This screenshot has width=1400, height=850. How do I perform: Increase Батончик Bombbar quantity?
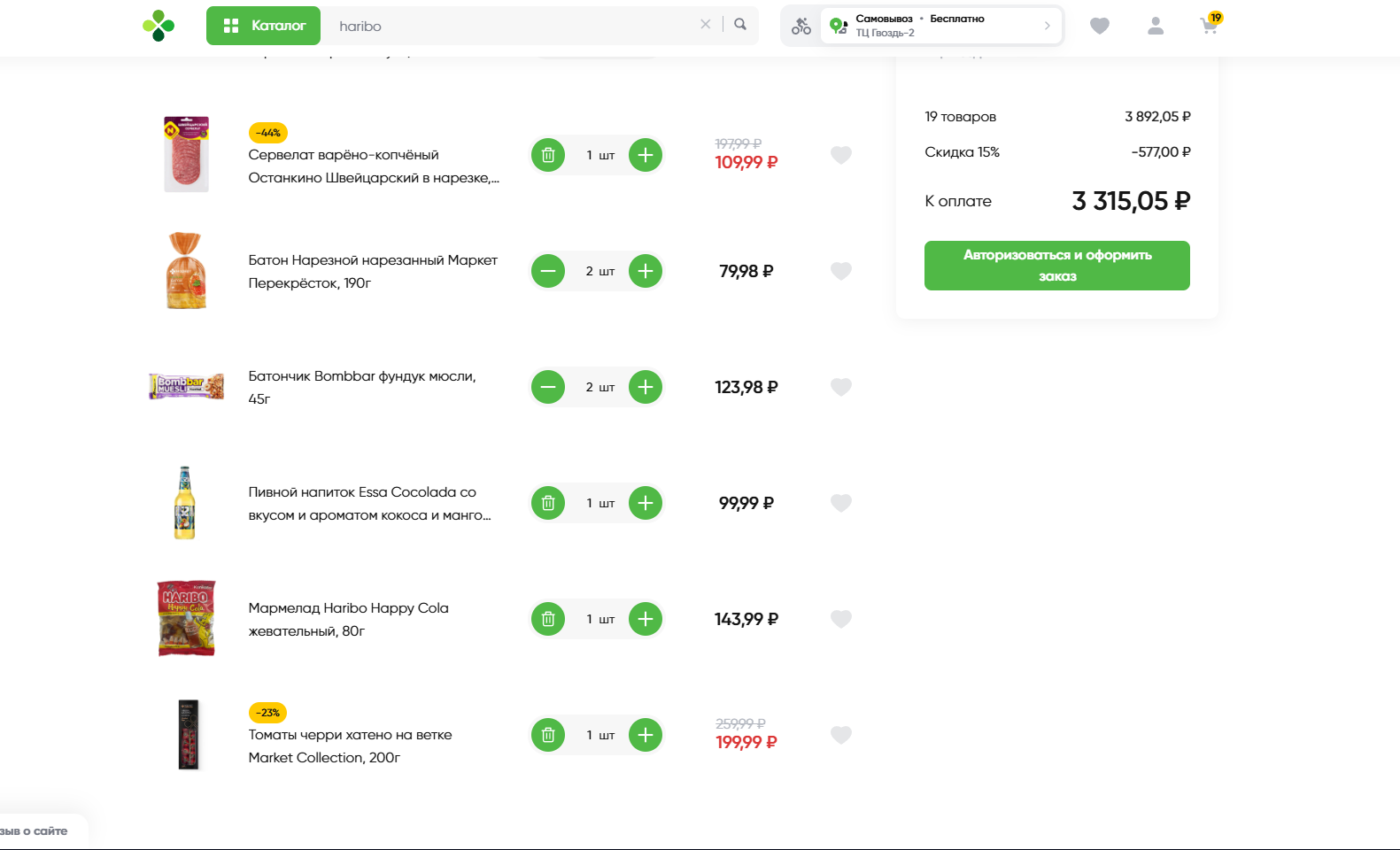point(646,387)
